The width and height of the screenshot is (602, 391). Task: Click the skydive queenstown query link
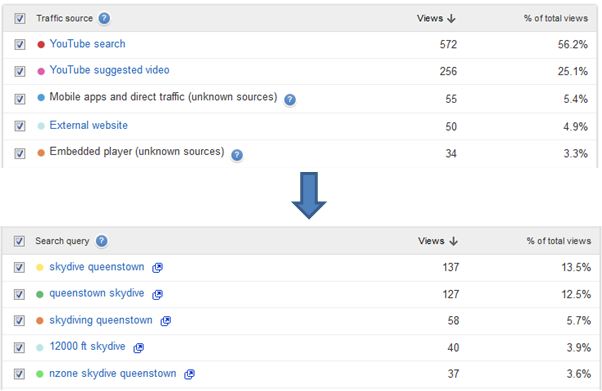pos(97,267)
